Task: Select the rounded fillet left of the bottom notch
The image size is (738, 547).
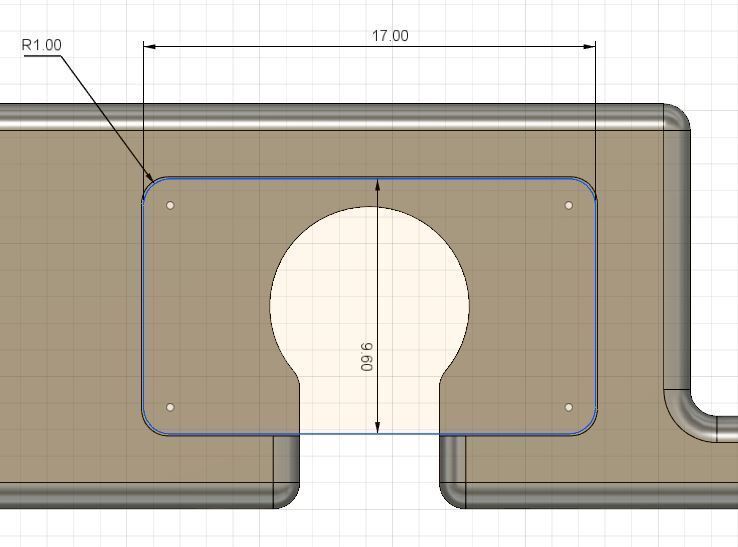Action: click(x=286, y=495)
